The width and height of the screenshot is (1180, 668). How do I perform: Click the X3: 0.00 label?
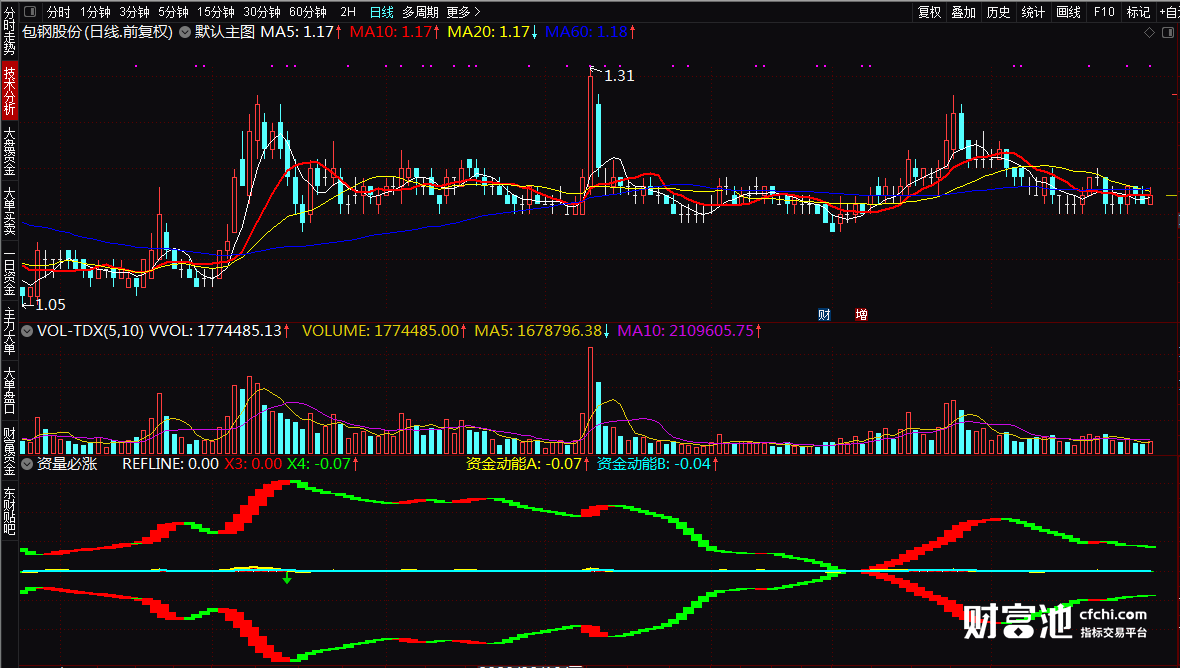coord(253,464)
